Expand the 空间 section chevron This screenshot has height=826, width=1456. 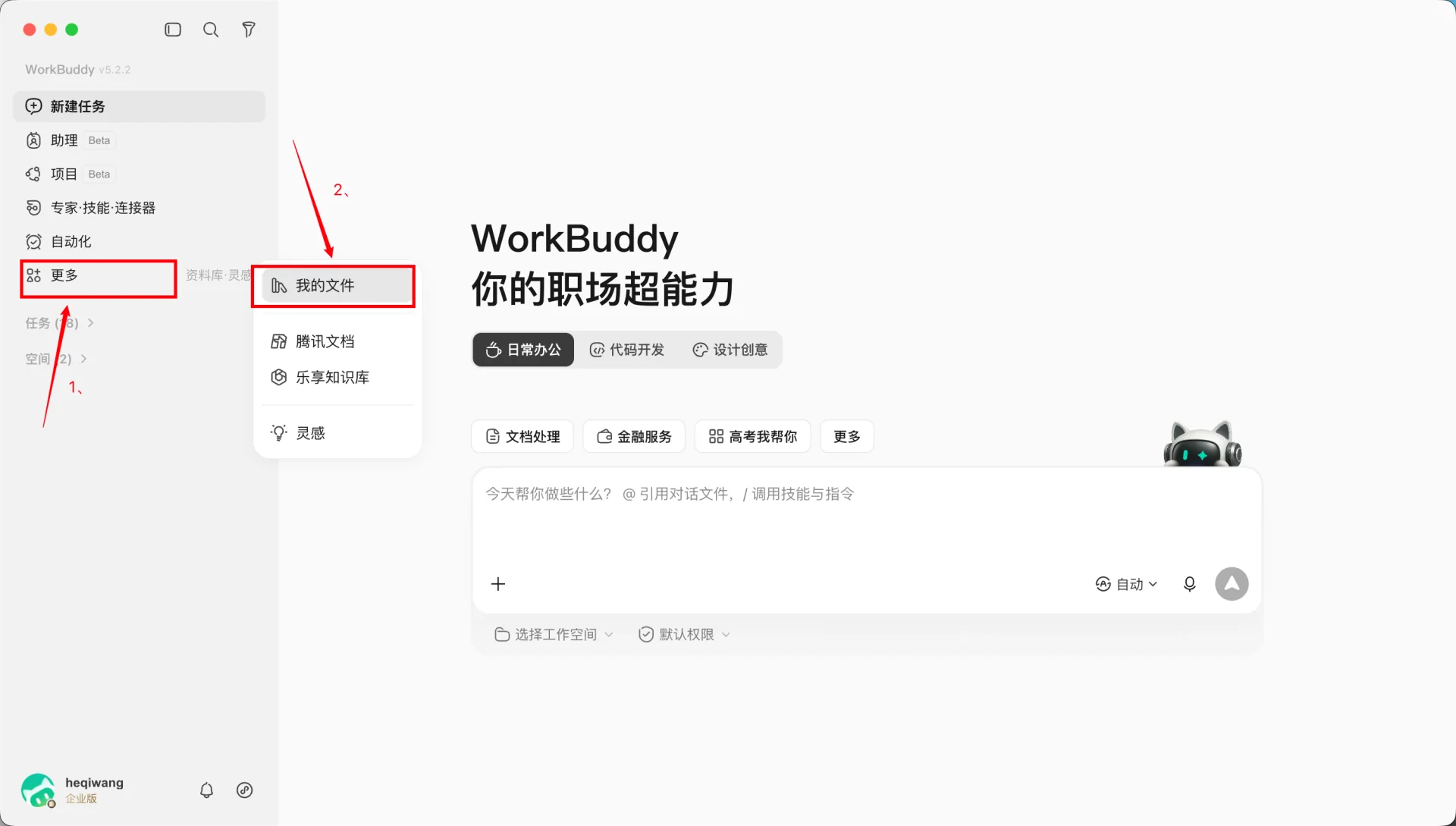pyautogui.click(x=83, y=359)
